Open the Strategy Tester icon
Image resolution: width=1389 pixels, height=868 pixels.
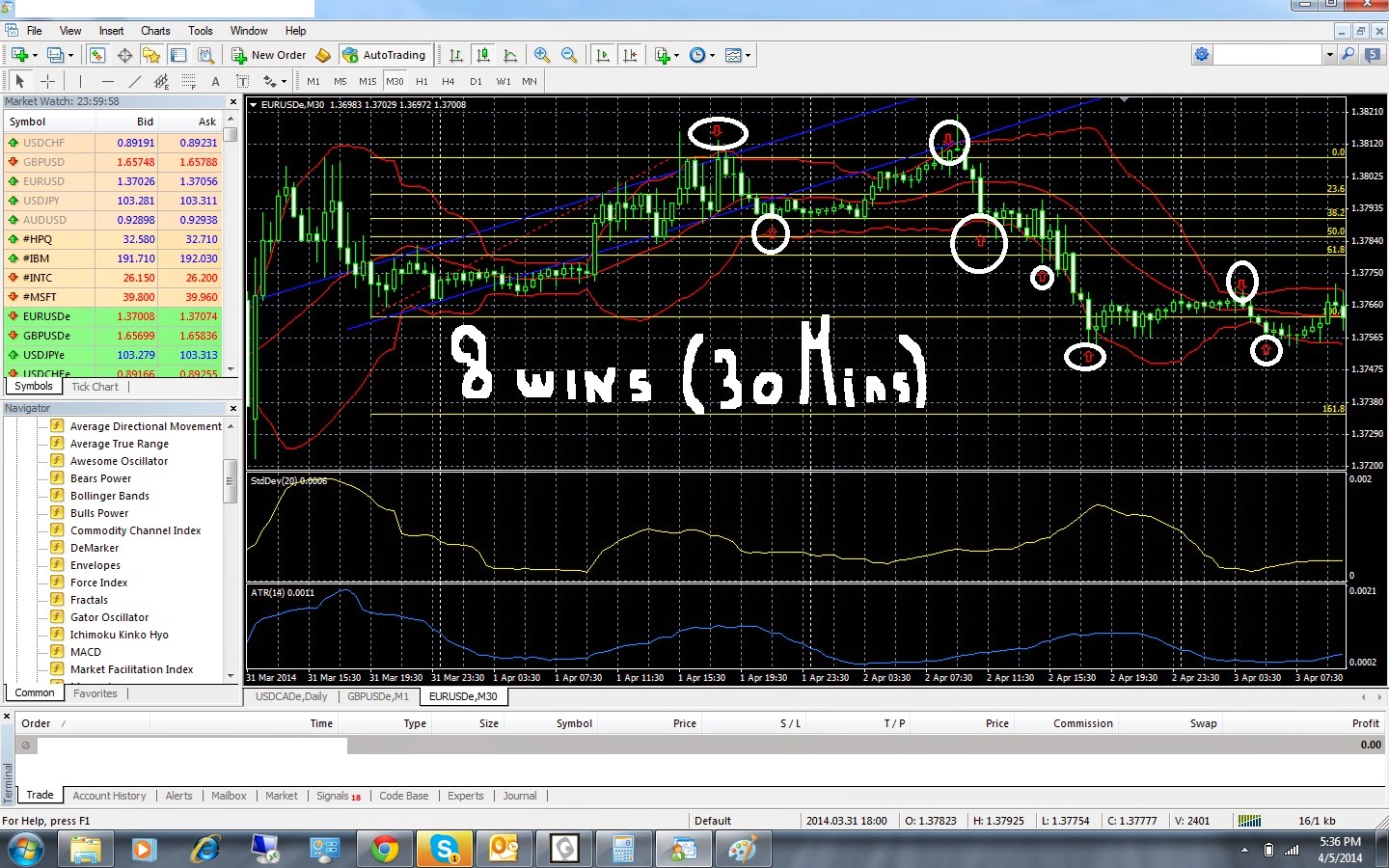tap(205, 55)
